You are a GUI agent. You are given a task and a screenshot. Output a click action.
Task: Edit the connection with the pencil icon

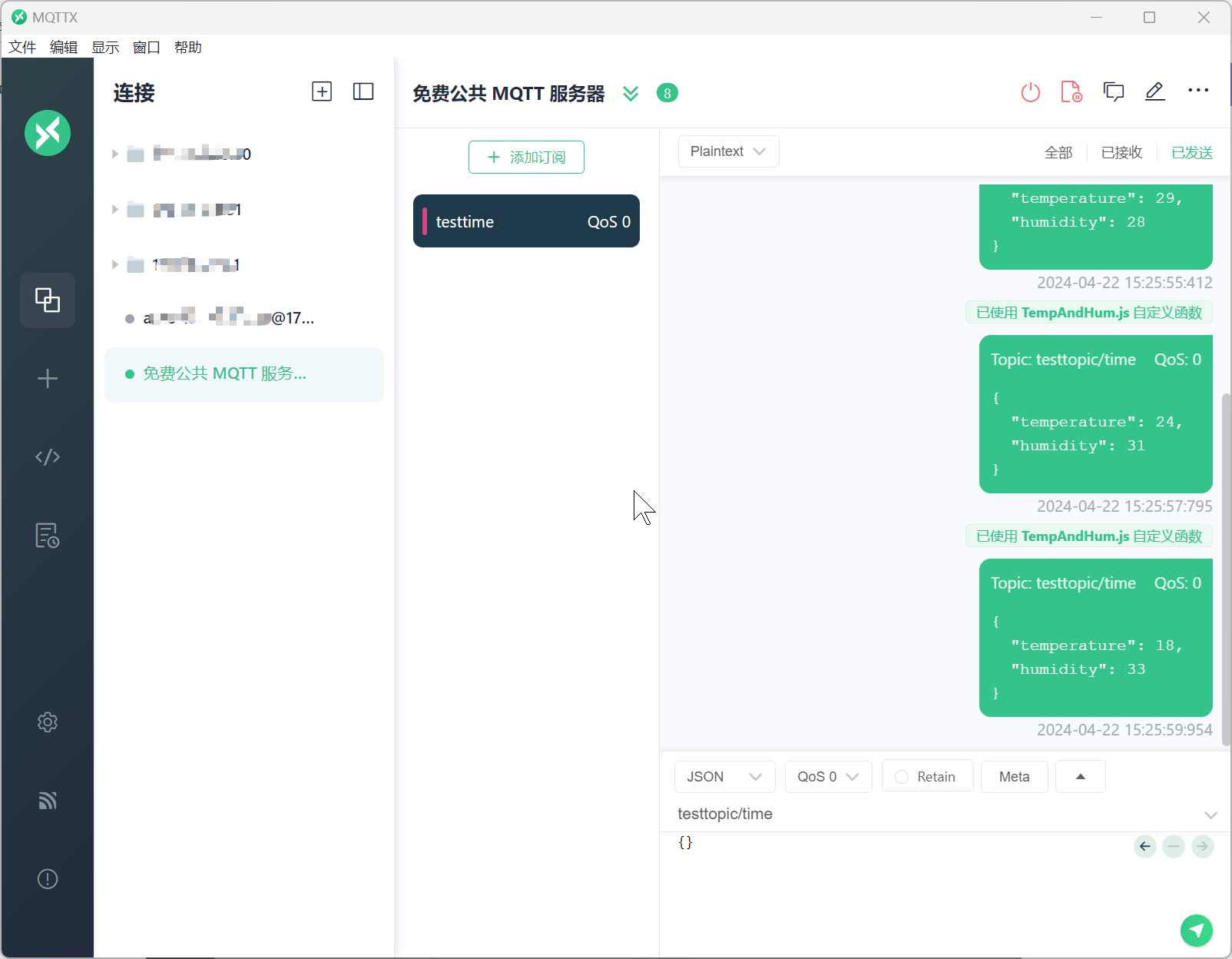(1155, 92)
